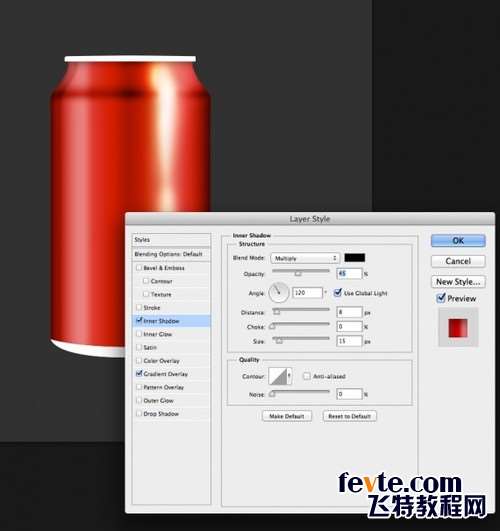Toggle the Anti-aliased checkbox
Screen dimensions: 500x531
tap(307, 376)
